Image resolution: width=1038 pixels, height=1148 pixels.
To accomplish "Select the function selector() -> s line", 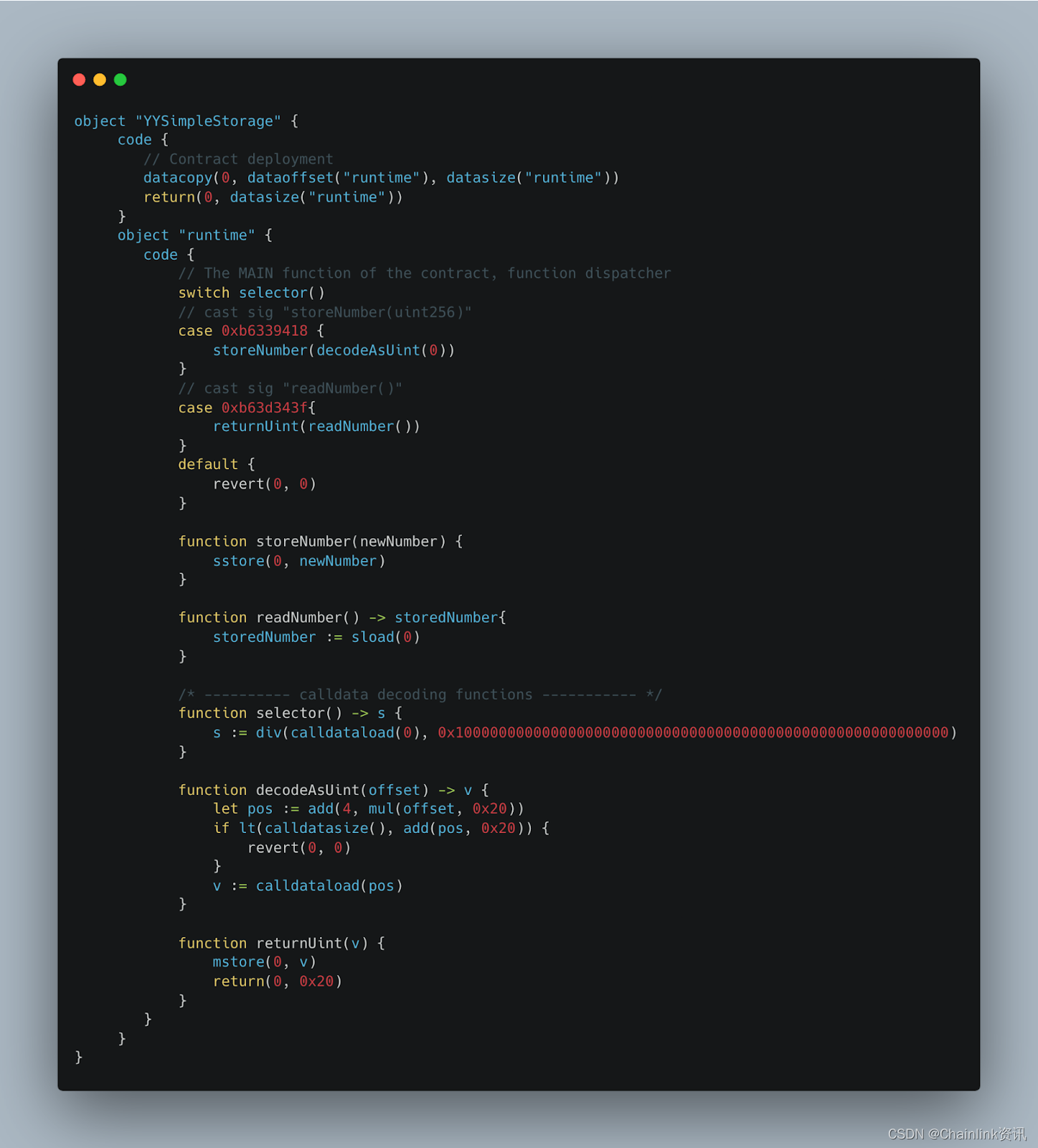I will [x=291, y=713].
